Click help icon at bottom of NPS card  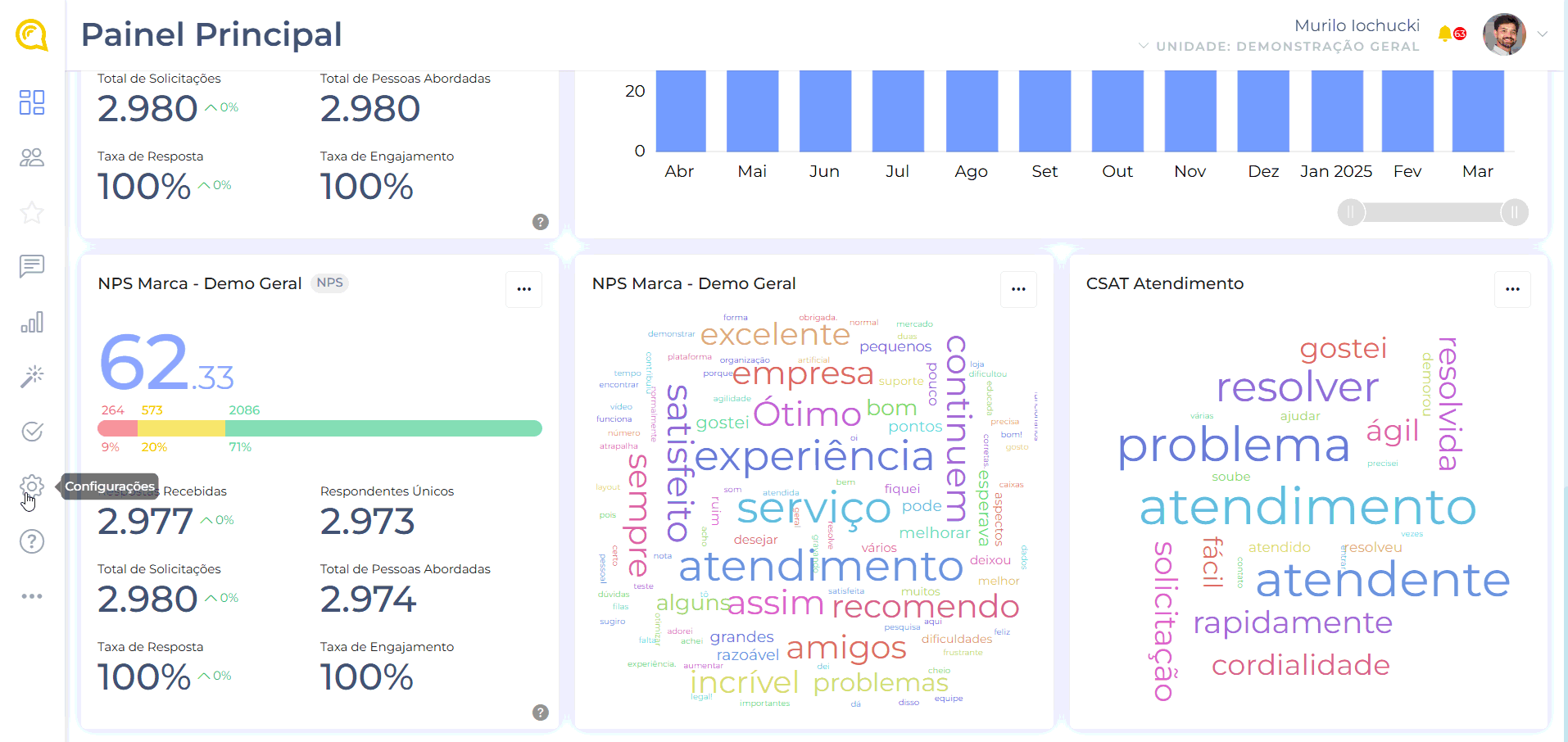(541, 713)
